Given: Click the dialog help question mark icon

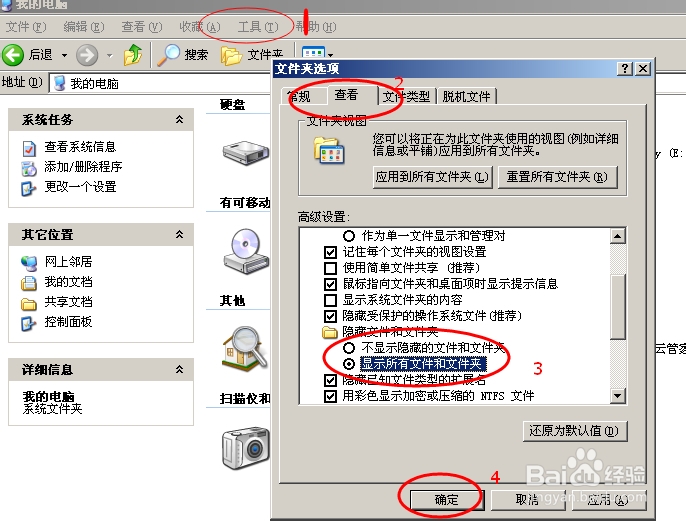Looking at the screenshot, I should point(625,69).
